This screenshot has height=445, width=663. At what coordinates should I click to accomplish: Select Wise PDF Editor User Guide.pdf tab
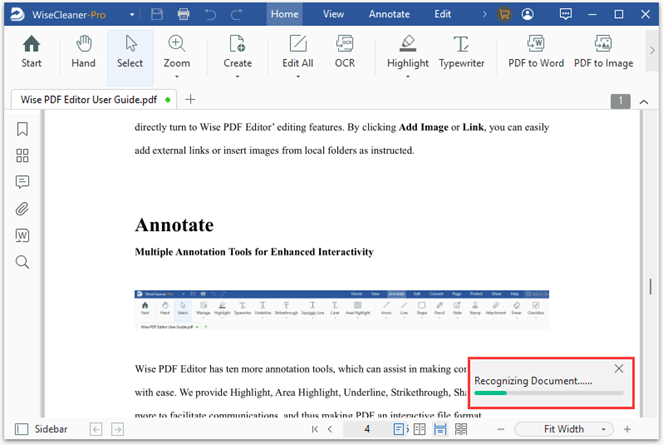coord(94,100)
